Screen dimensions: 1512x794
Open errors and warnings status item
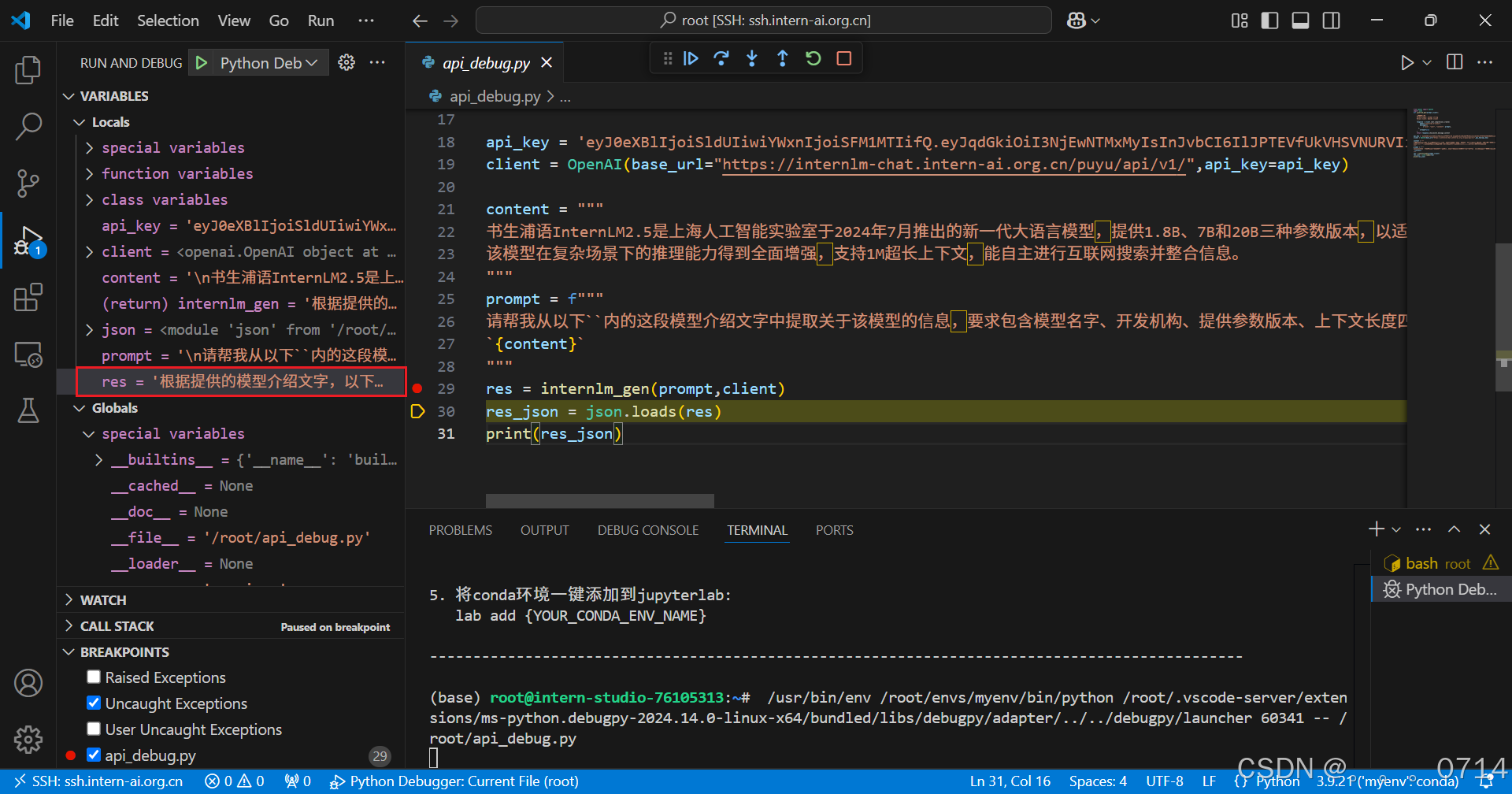235,781
